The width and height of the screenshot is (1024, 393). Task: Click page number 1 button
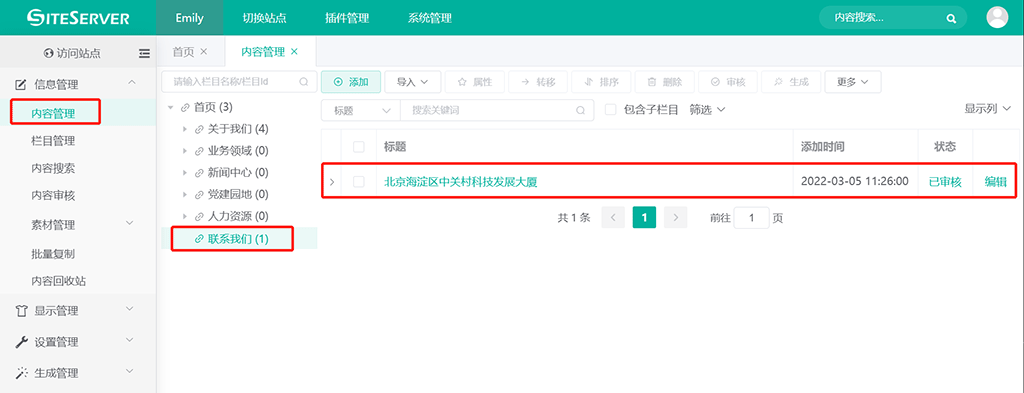click(x=645, y=217)
